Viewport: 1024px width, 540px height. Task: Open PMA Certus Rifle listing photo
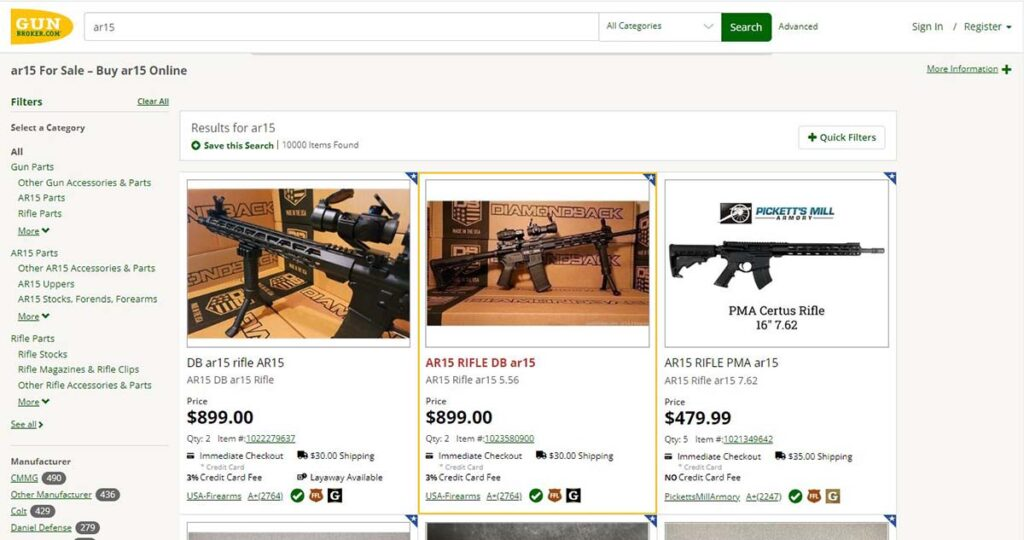click(x=776, y=263)
